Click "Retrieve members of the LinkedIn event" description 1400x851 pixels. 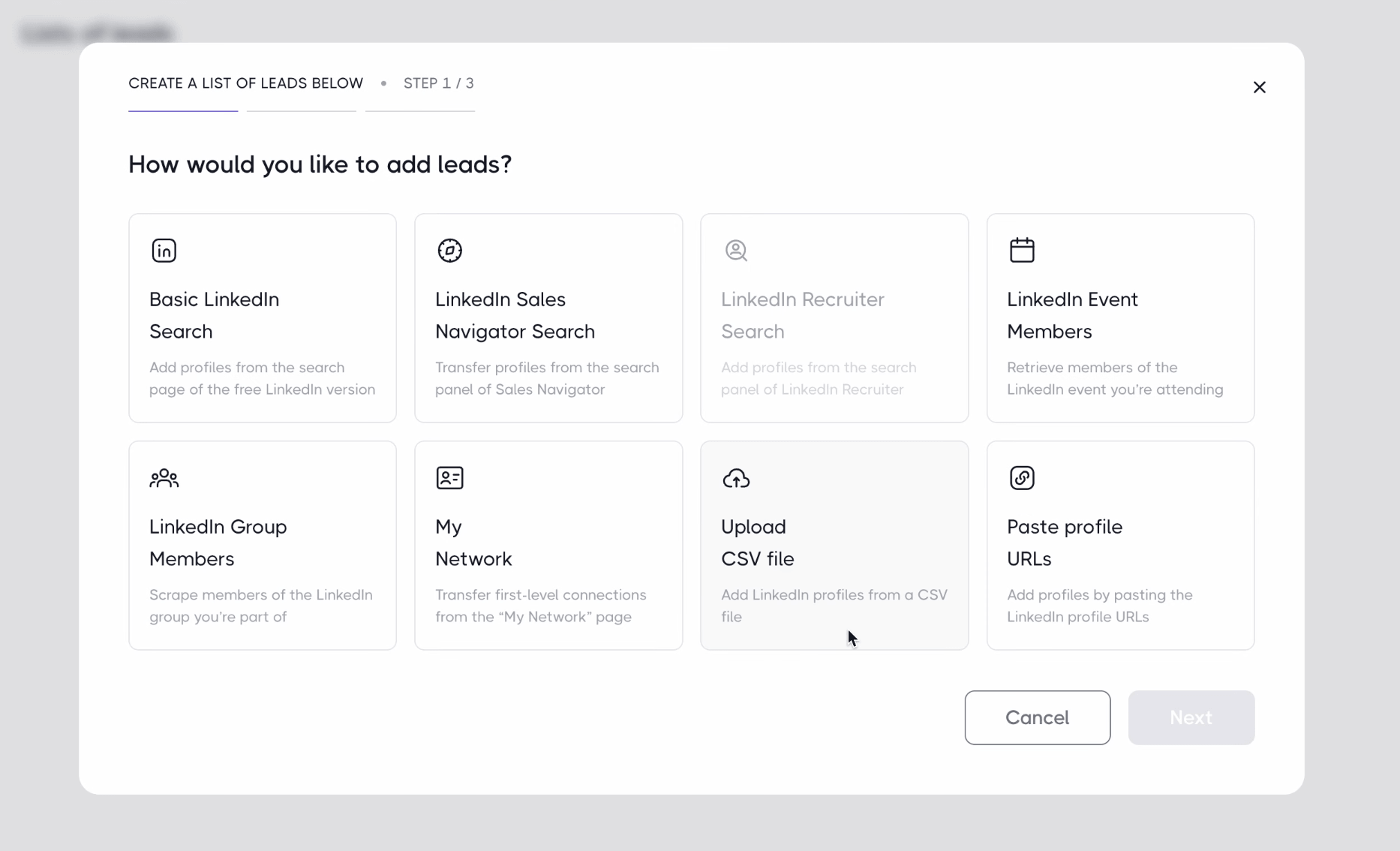pos(1115,378)
